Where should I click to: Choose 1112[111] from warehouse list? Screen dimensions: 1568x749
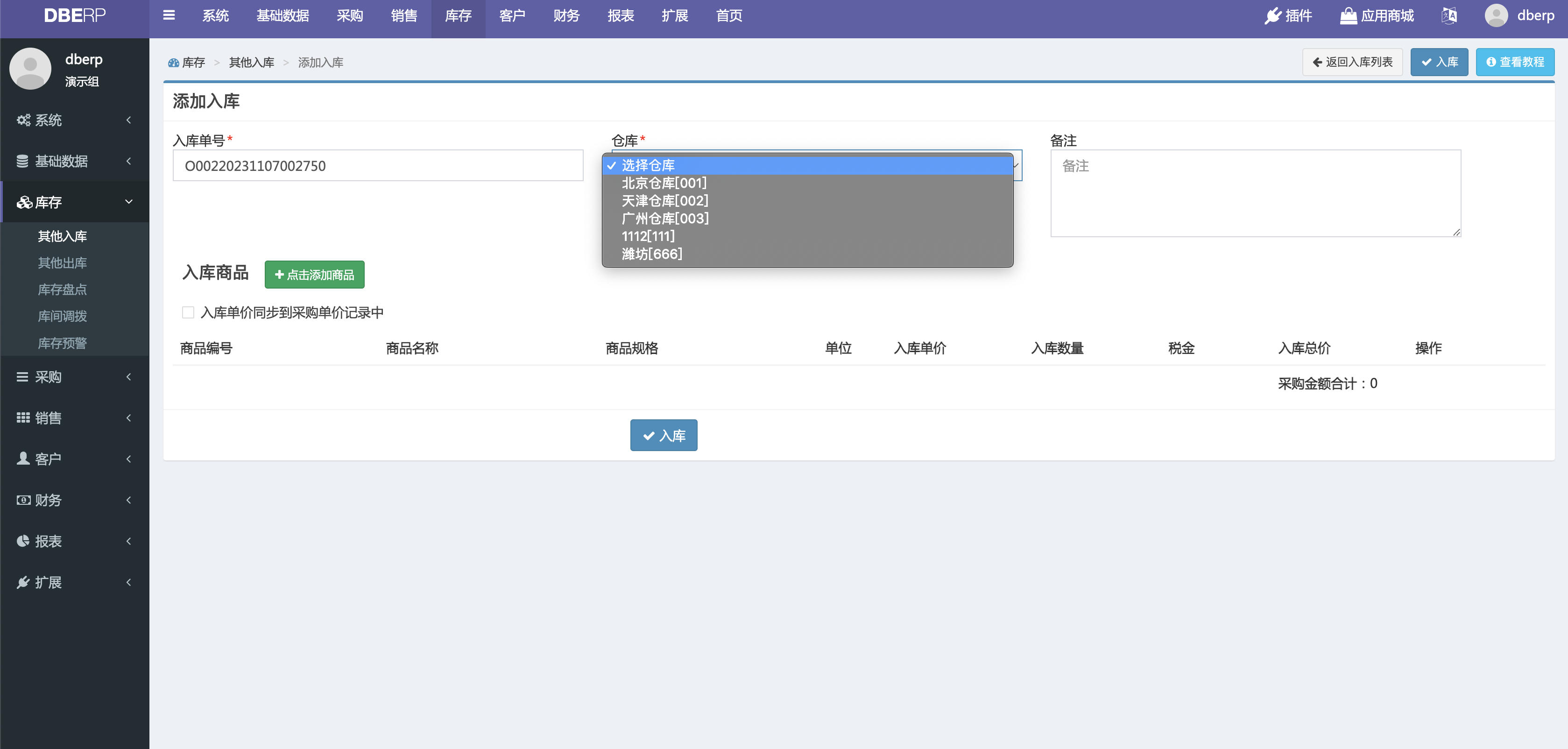[807, 236]
